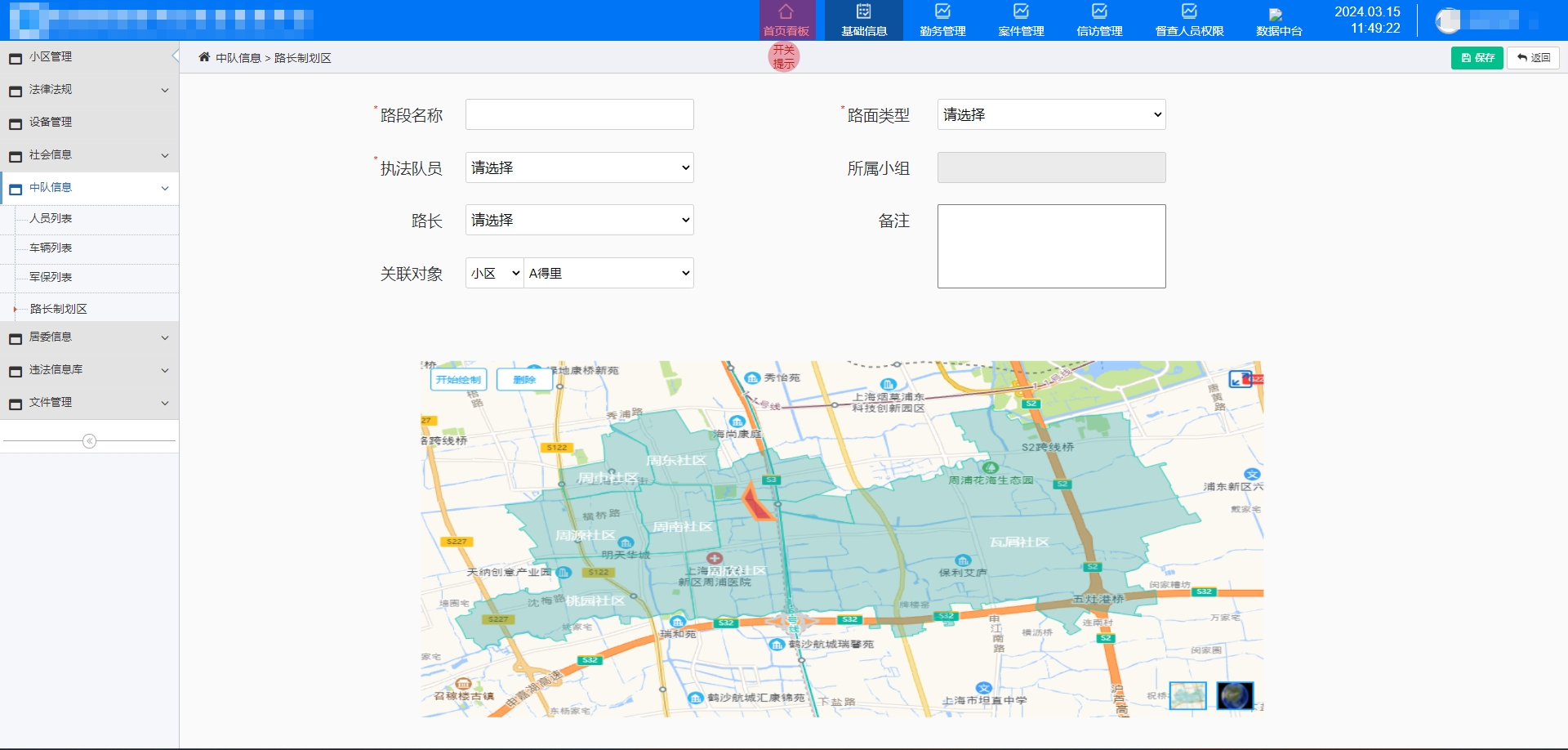
Task: Expand the 违法信息库 chevron
Action: pos(165,370)
